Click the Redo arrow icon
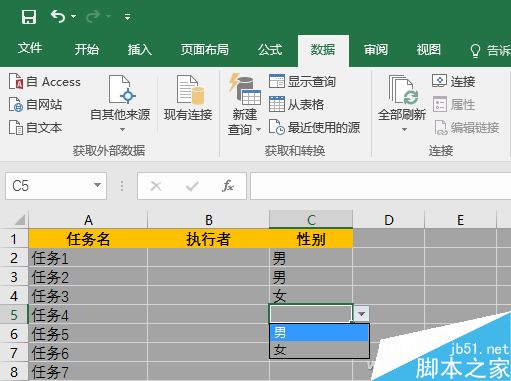This screenshot has width=511, height=381. [x=93, y=16]
